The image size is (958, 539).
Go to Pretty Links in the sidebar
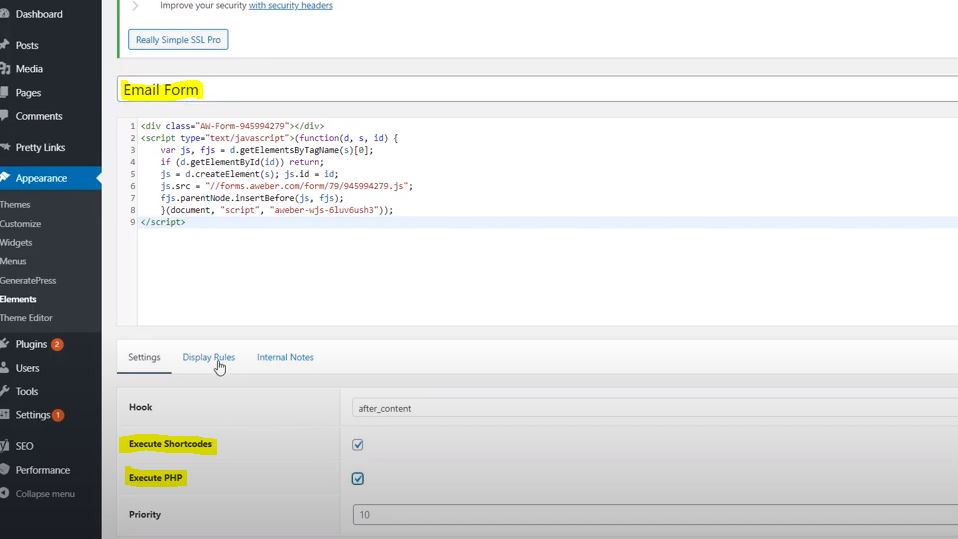pos(40,147)
